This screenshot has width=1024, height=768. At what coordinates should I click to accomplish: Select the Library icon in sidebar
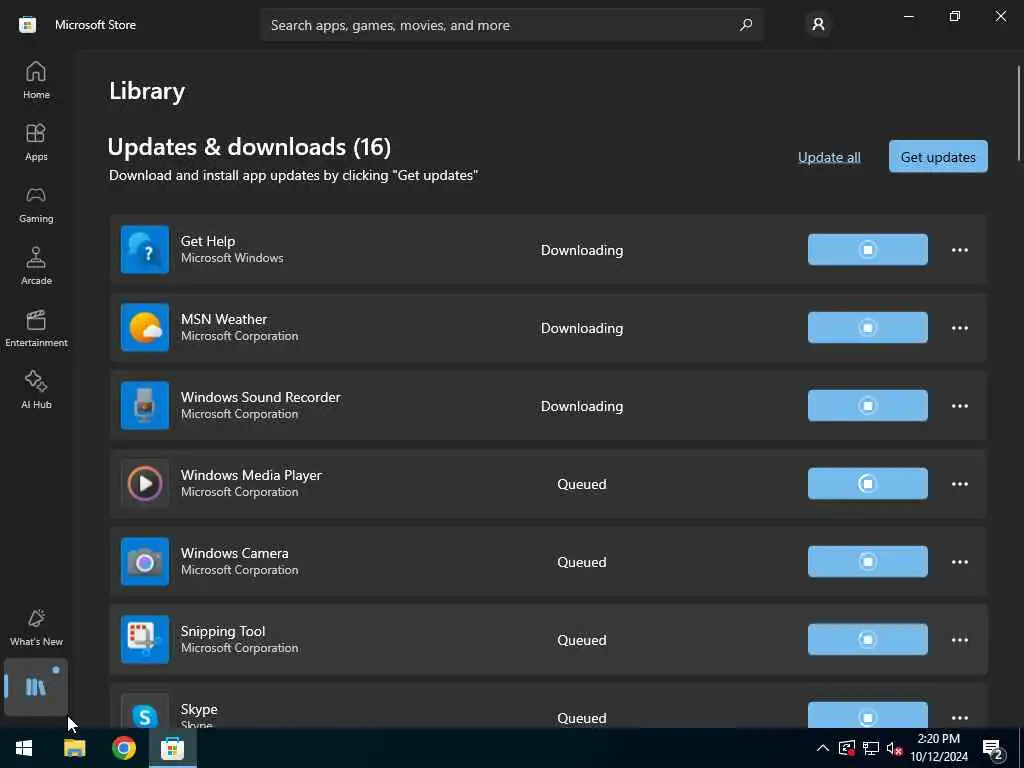[36, 686]
